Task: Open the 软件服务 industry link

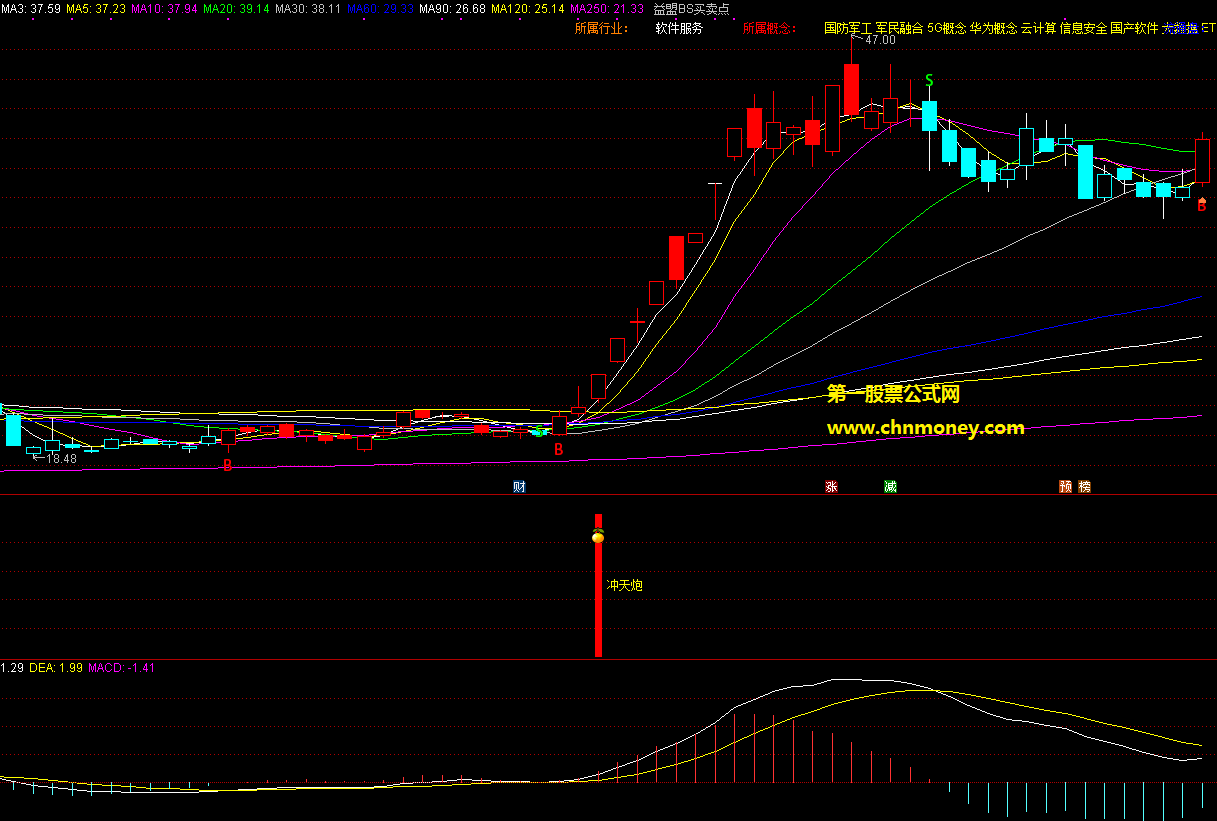Action: tap(679, 28)
